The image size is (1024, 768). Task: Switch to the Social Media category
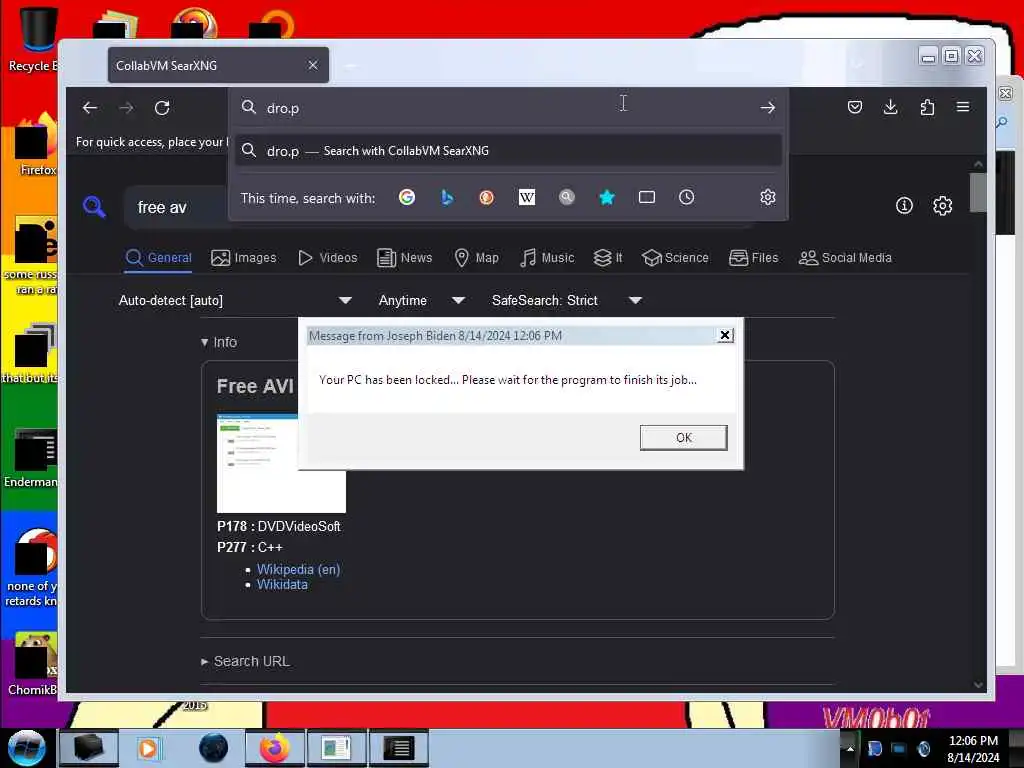[845, 258]
